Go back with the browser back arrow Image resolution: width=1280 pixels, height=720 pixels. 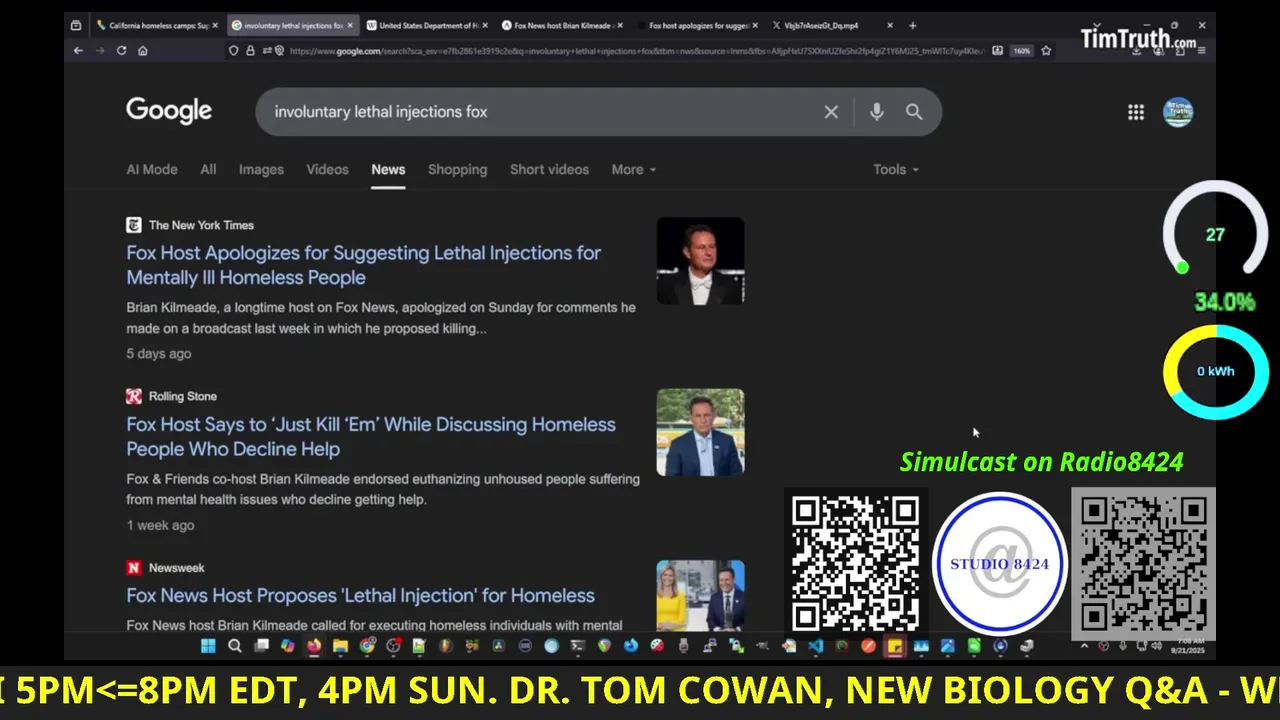coord(78,50)
